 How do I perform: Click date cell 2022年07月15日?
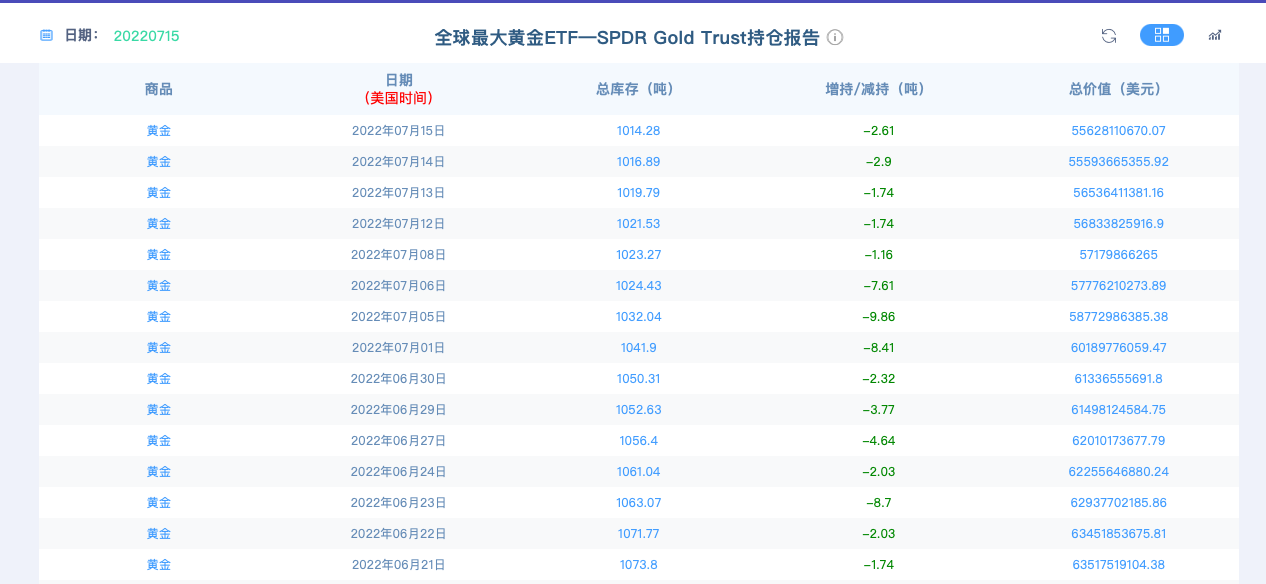[x=399, y=130]
